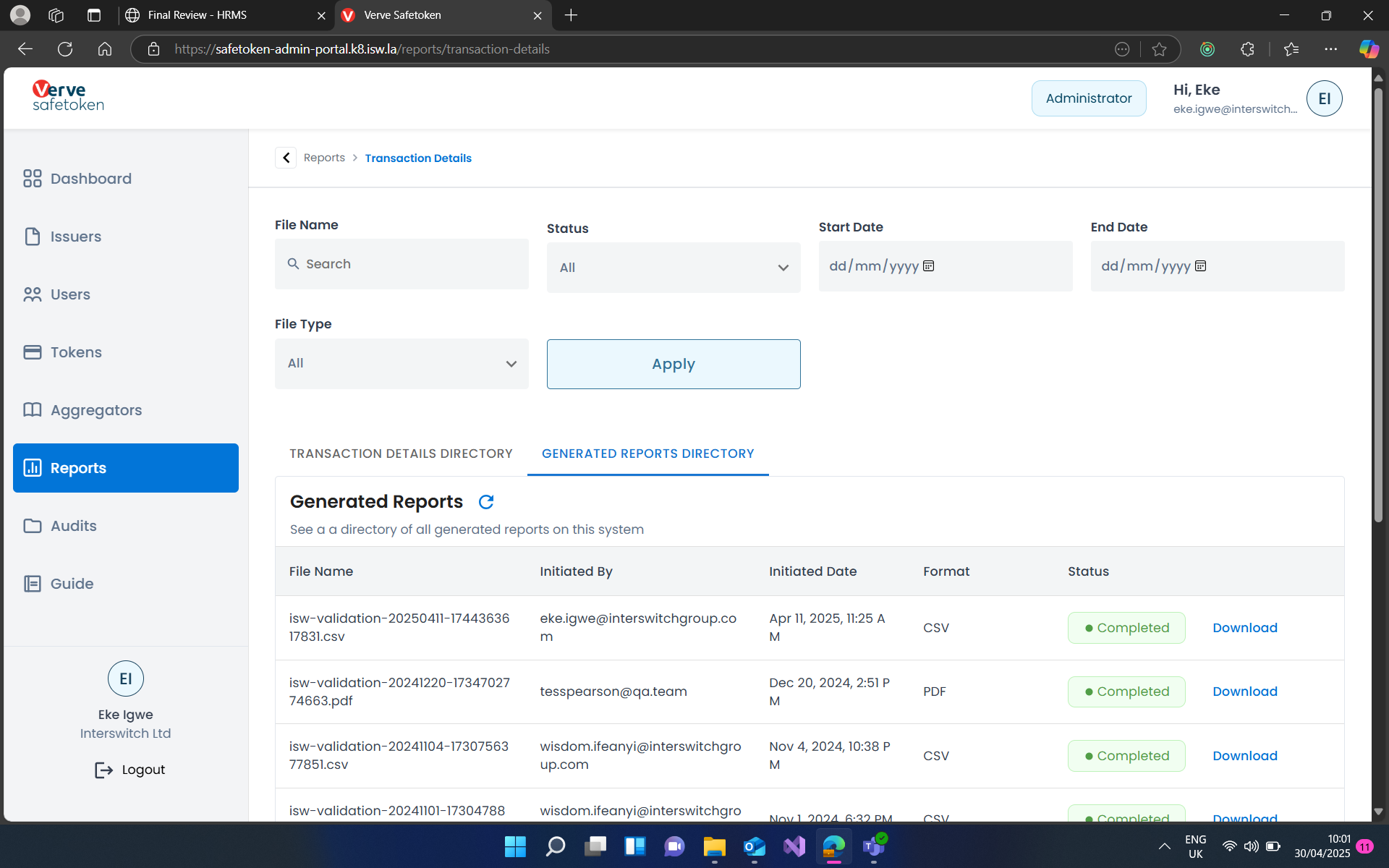Click the EI profile avatar in the header

[x=1324, y=98]
